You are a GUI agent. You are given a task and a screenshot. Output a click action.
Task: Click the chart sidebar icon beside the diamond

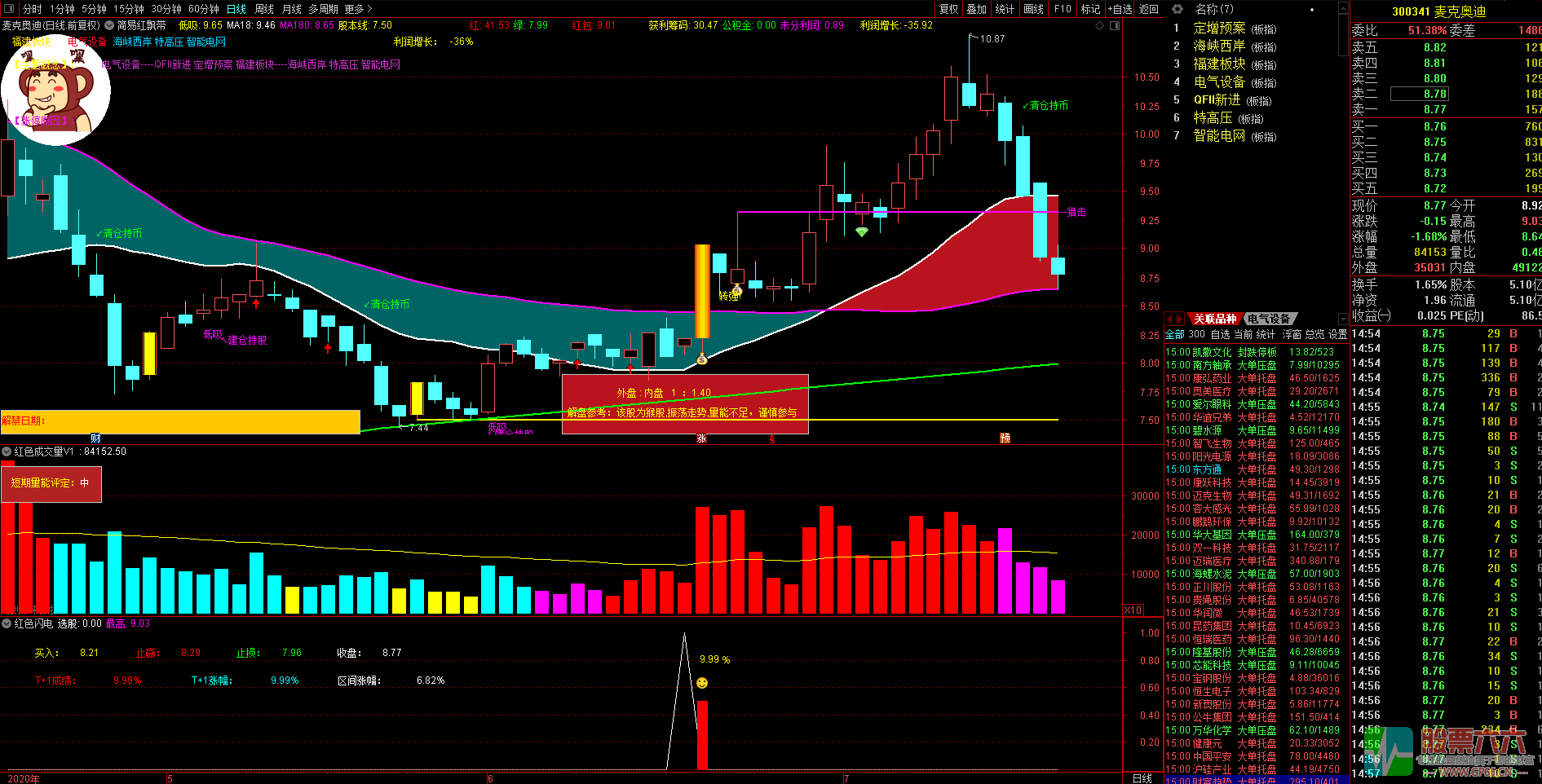pyautogui.click(x=1115, y=26)
